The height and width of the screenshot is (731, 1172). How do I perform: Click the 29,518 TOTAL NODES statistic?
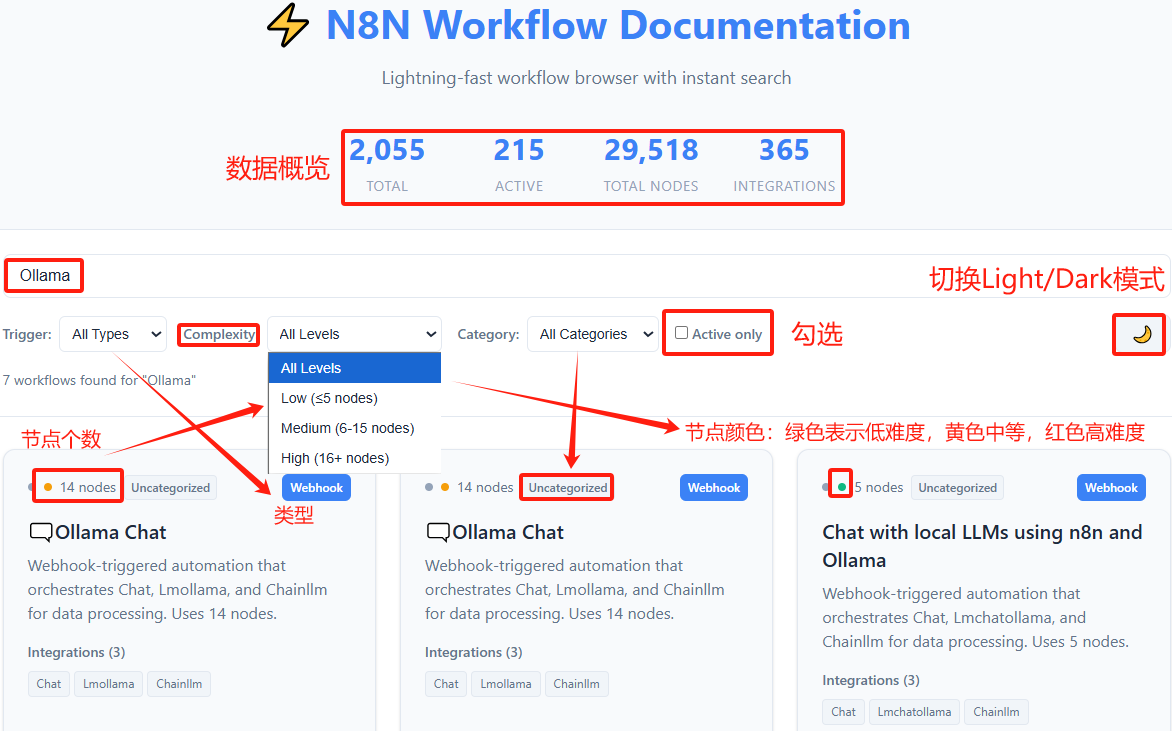point(651,165)
